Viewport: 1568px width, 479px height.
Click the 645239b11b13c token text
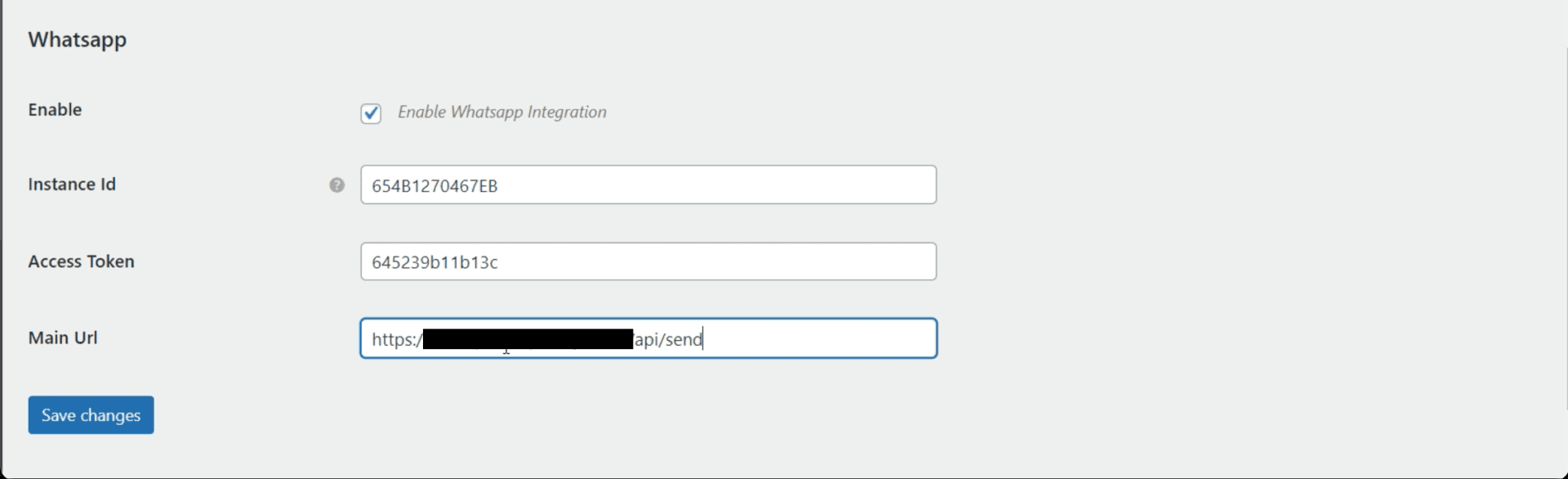point(434,262)
